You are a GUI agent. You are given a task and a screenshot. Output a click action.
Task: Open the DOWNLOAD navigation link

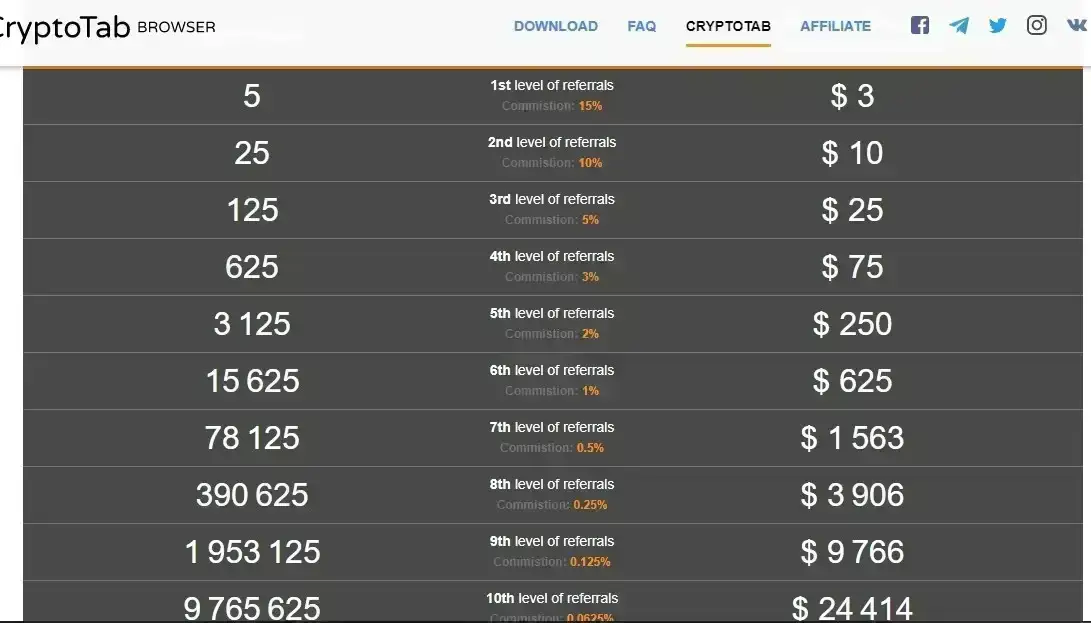[555, 27]
